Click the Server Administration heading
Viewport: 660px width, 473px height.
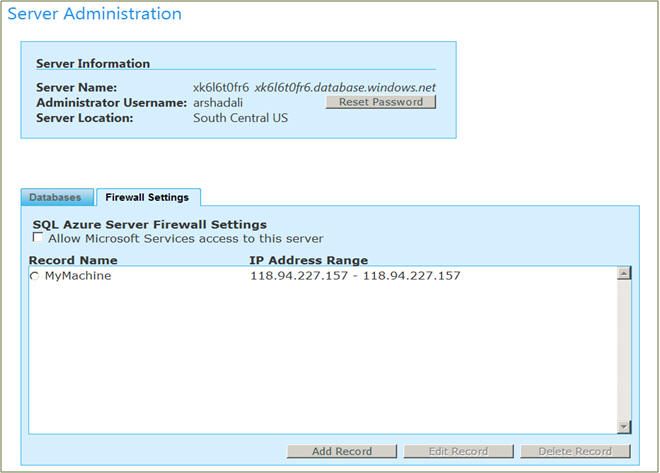pos(95,13)
